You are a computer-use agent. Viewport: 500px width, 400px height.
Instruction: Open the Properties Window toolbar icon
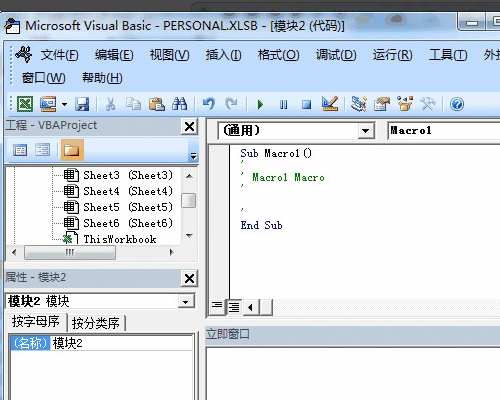pos(382,104)
